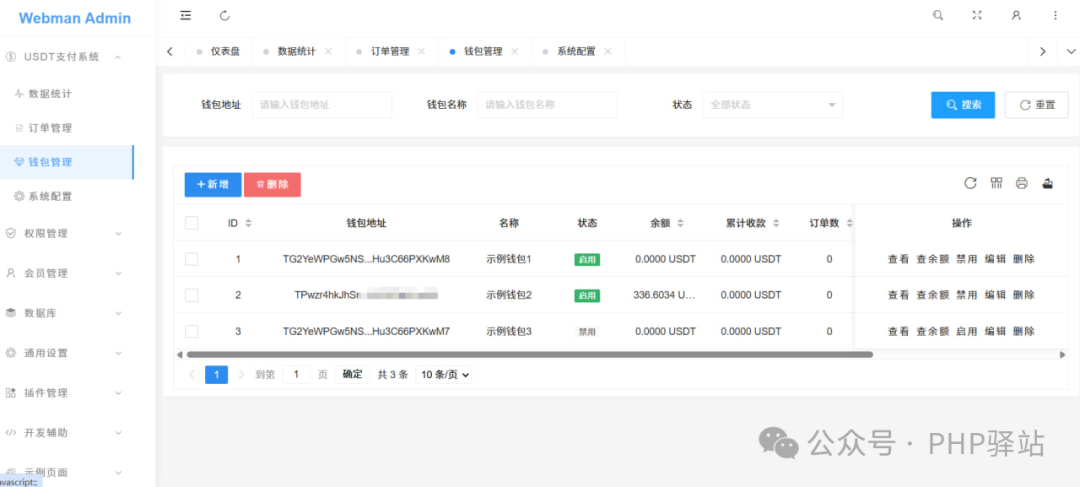1080x487 pixels.
Task: Close the 钱包管理 tab
Action: (x=515, y=52)
